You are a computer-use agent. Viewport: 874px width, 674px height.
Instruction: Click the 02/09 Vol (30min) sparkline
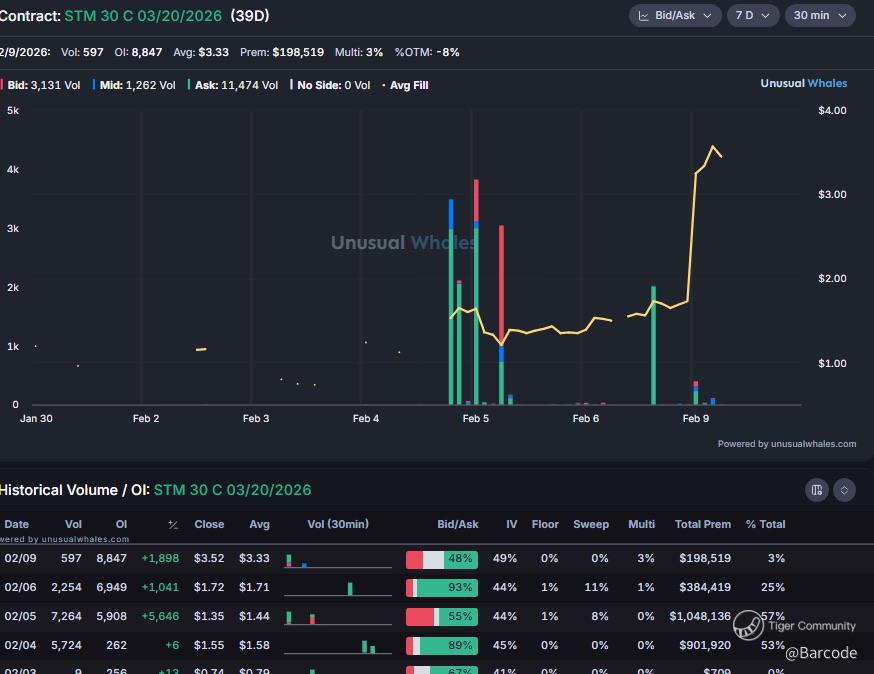click(x=338, y=560)
